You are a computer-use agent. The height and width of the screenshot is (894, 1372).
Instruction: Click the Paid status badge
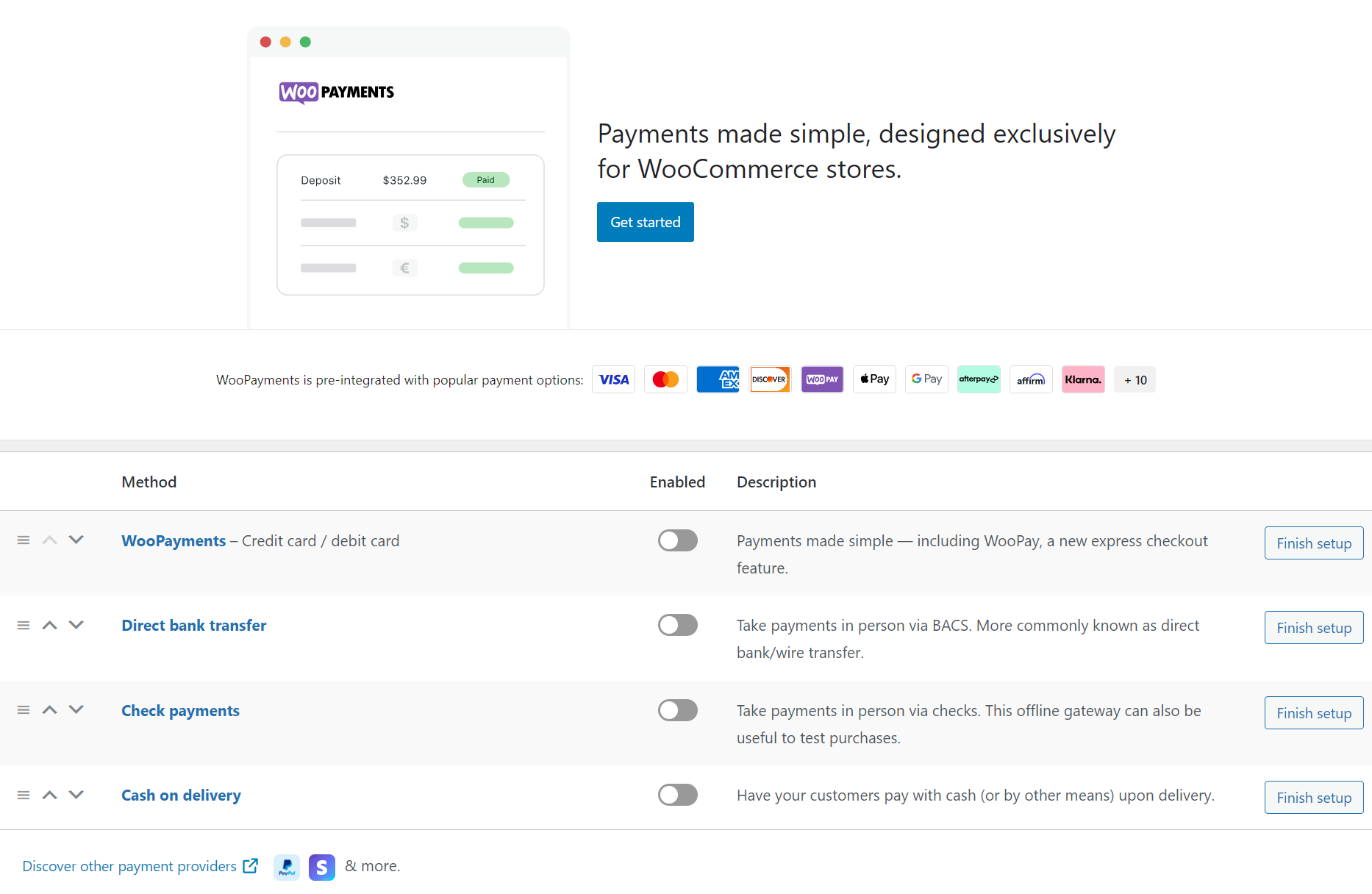(x=486, y=180)
